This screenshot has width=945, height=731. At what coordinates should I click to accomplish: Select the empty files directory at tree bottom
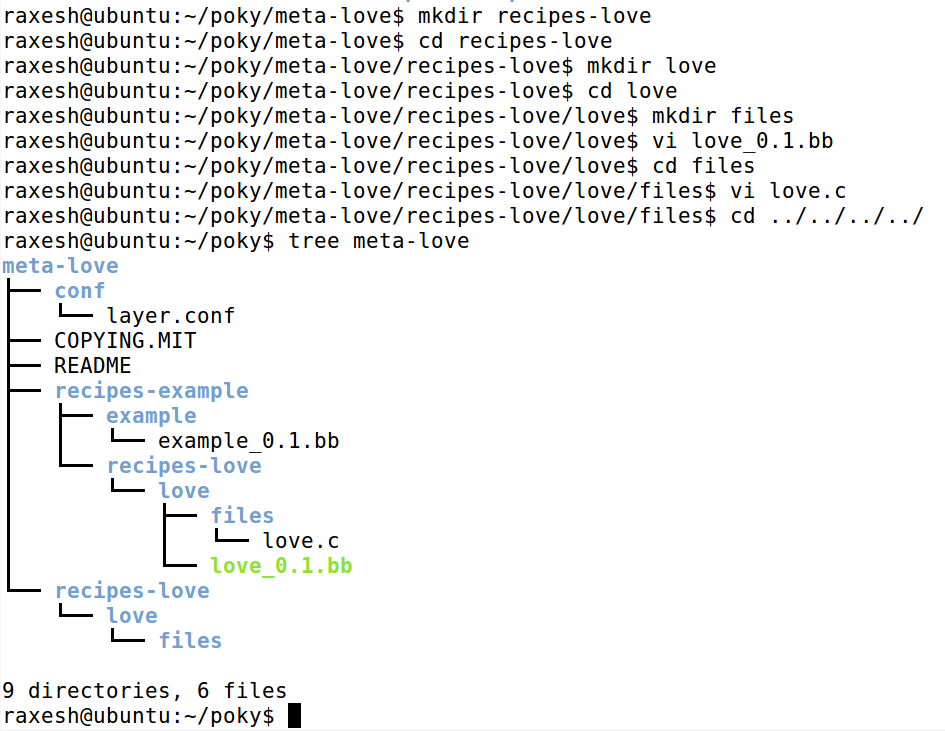point(190,640)
